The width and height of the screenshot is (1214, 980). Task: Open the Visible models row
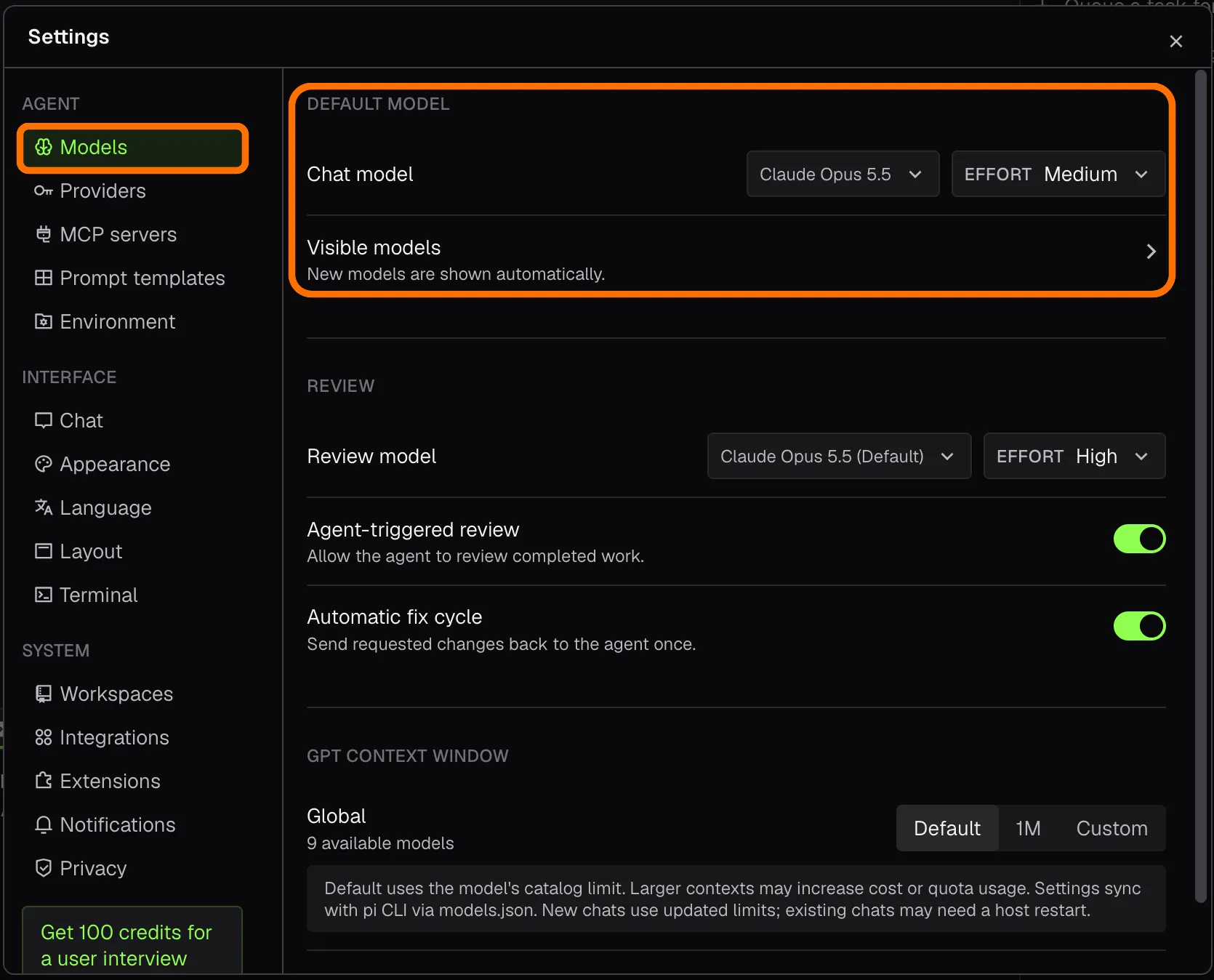[736, 260]
